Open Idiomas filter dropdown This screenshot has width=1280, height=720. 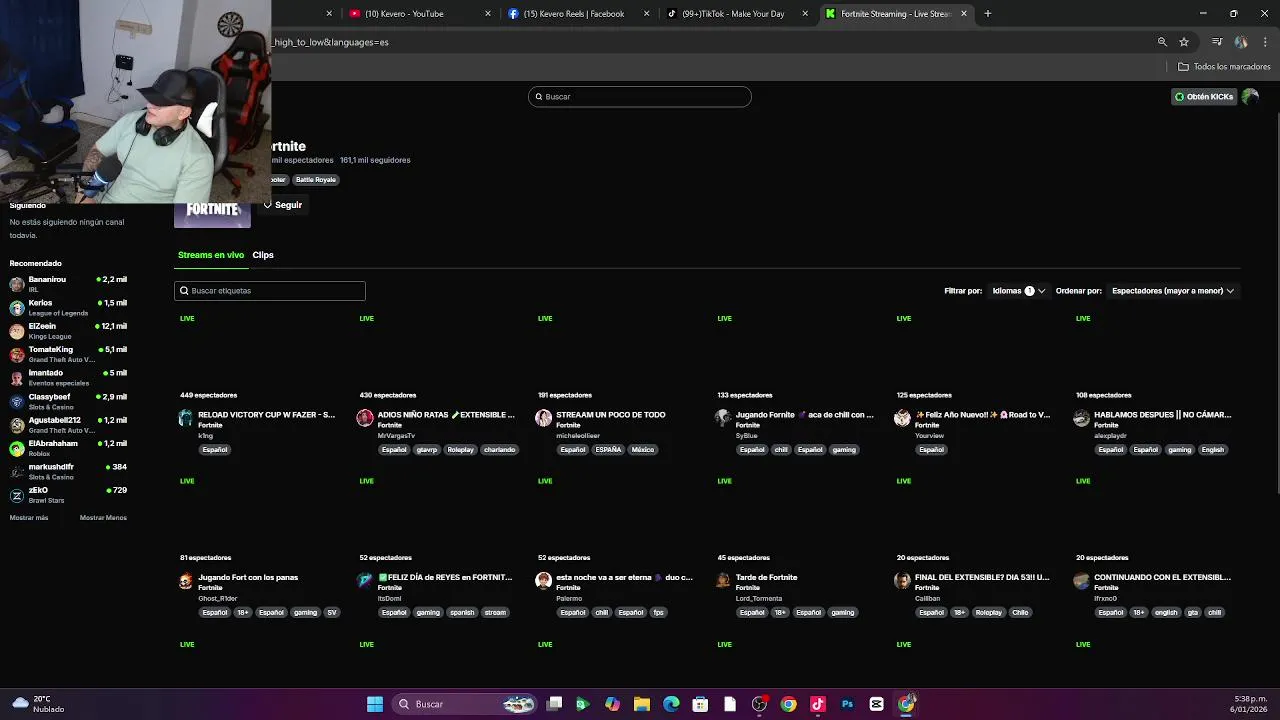pos(1019,291)
